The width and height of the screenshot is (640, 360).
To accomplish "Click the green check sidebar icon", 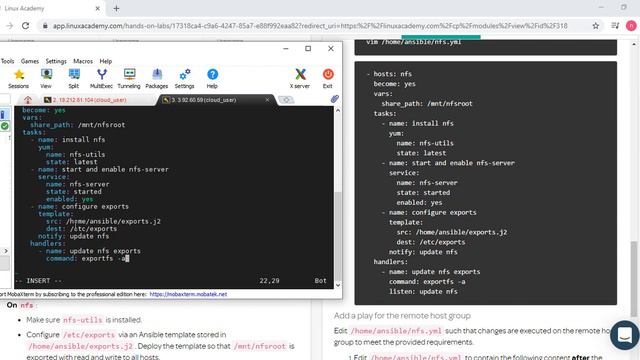I will (4, 126).
